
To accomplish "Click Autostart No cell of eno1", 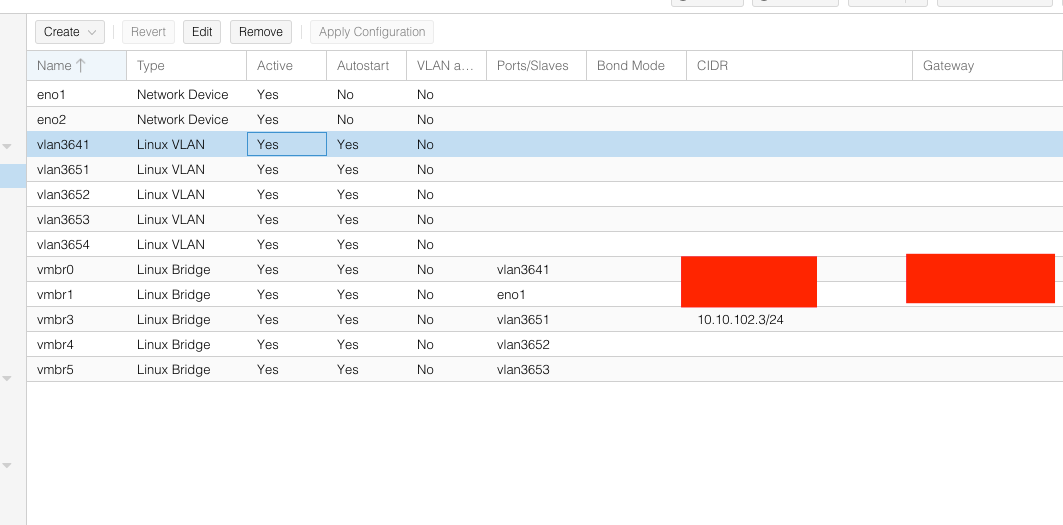I will click(345, 94).
